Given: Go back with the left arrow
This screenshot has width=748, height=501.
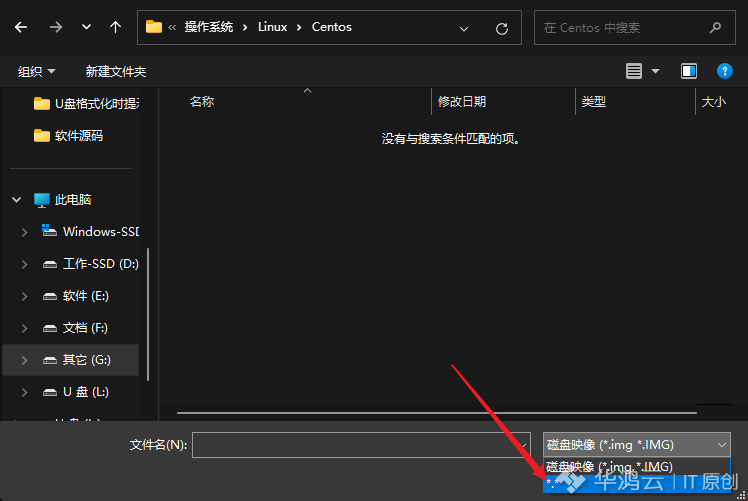Looking at the screenshot, I should point(21,27).
